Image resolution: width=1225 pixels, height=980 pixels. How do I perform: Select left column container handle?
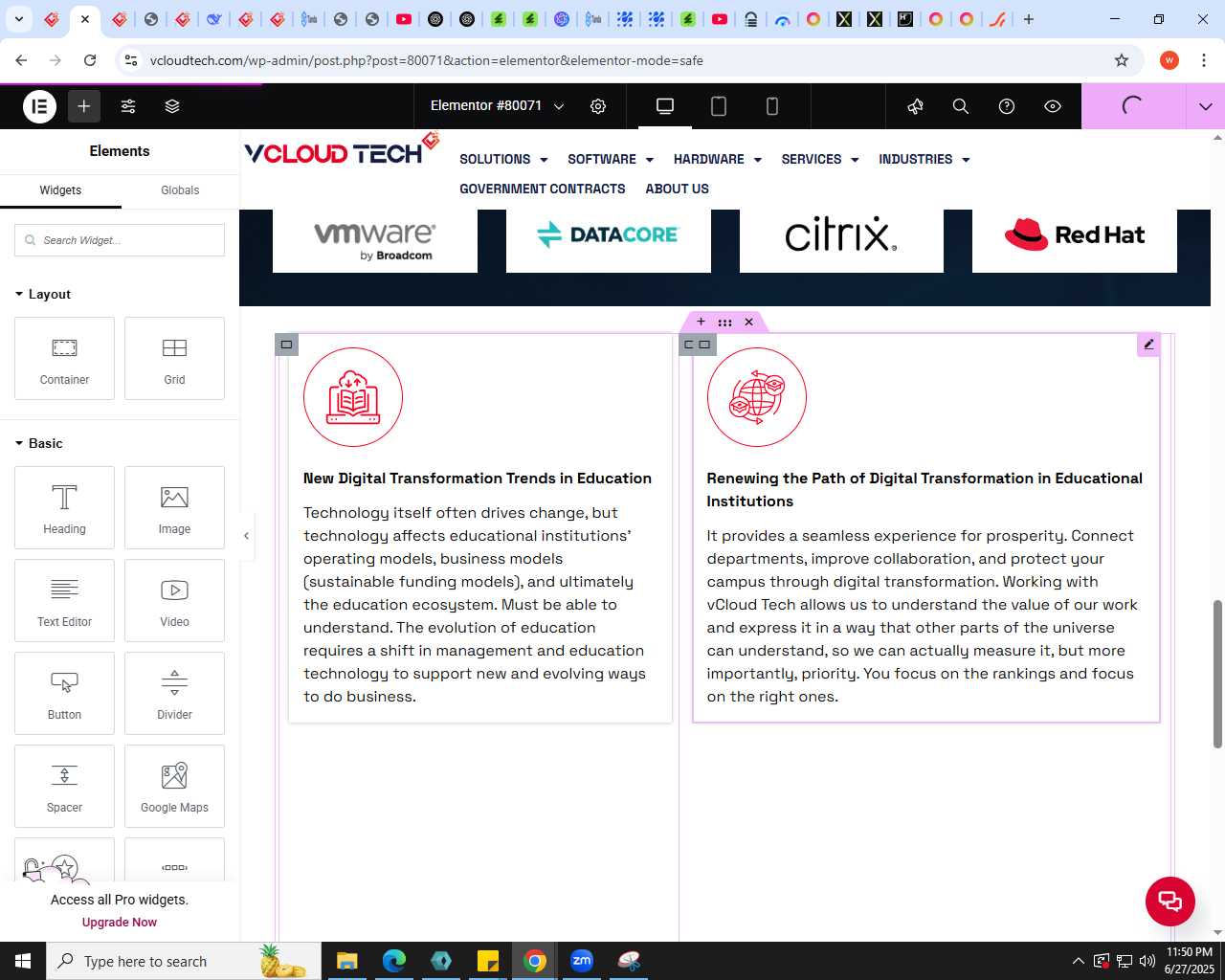(286, 345)
